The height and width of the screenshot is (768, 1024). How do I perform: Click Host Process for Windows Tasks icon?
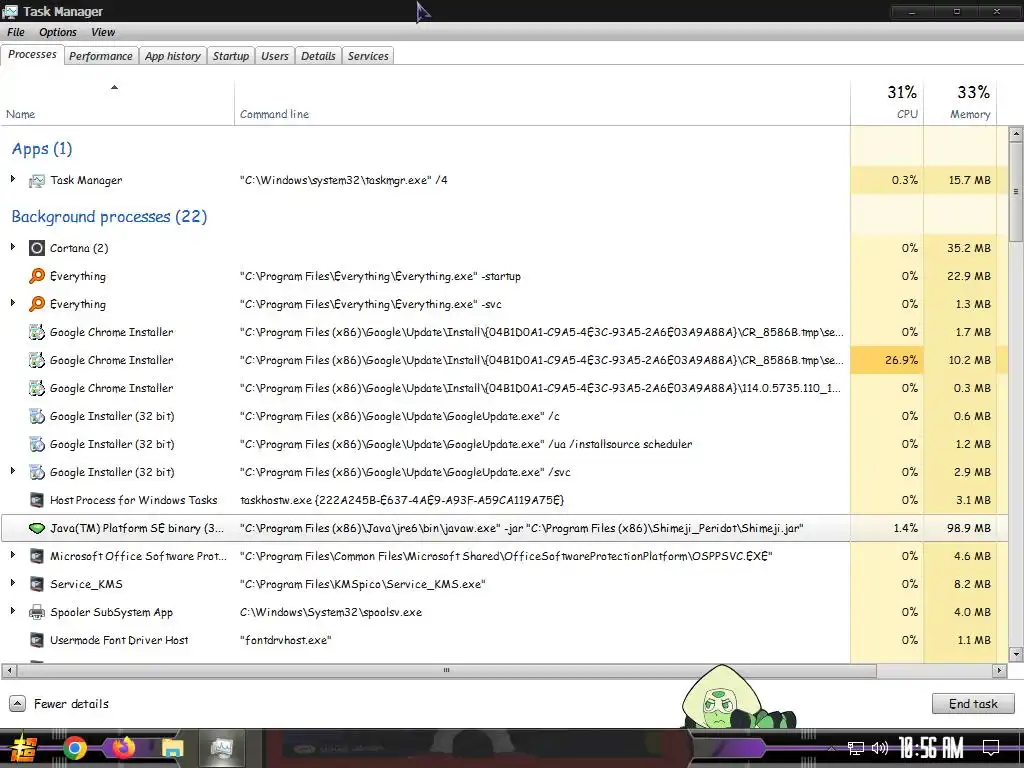pyautogui.click(x=37, y=501)
